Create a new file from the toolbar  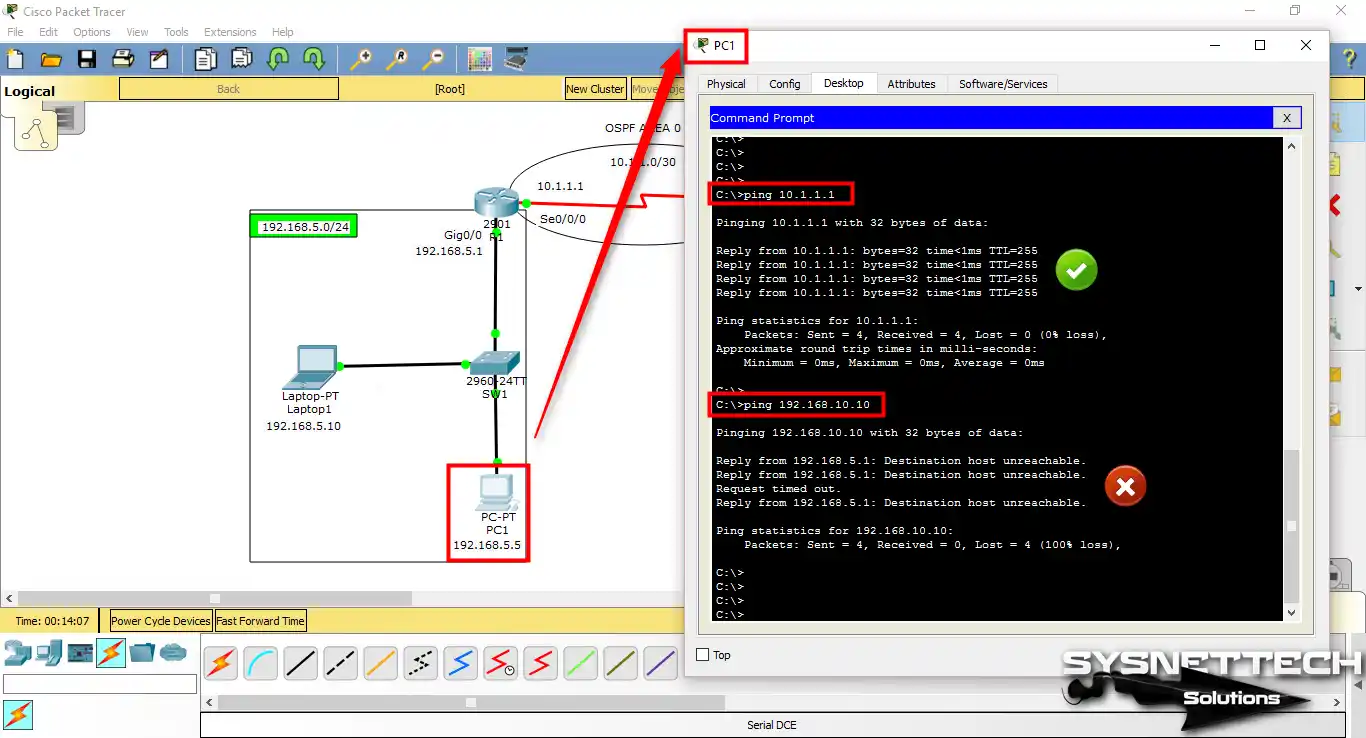pos(15,59)
